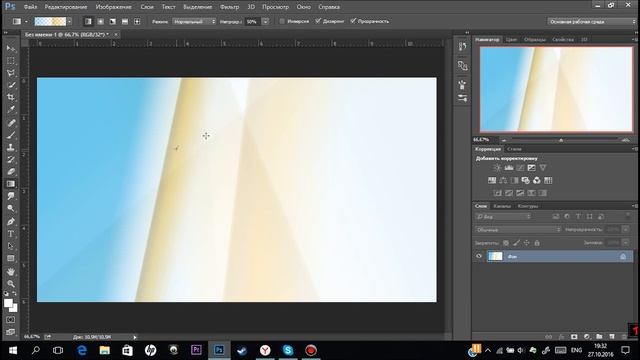The width and height of the screenshot is (640, 360).
Task: Open the layer blending mode dropdown
Action: (x=518, y=229)
